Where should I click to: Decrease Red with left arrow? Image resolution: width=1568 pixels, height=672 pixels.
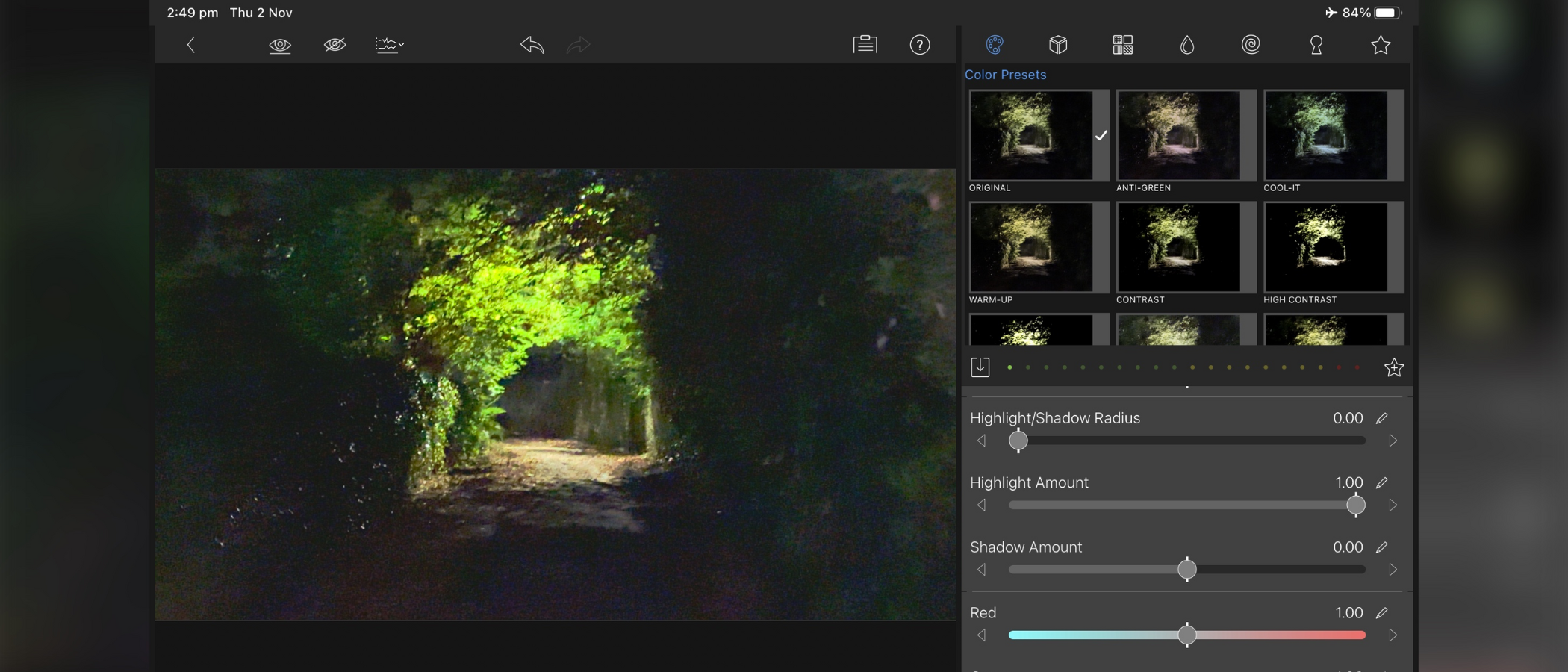(982, 635)
